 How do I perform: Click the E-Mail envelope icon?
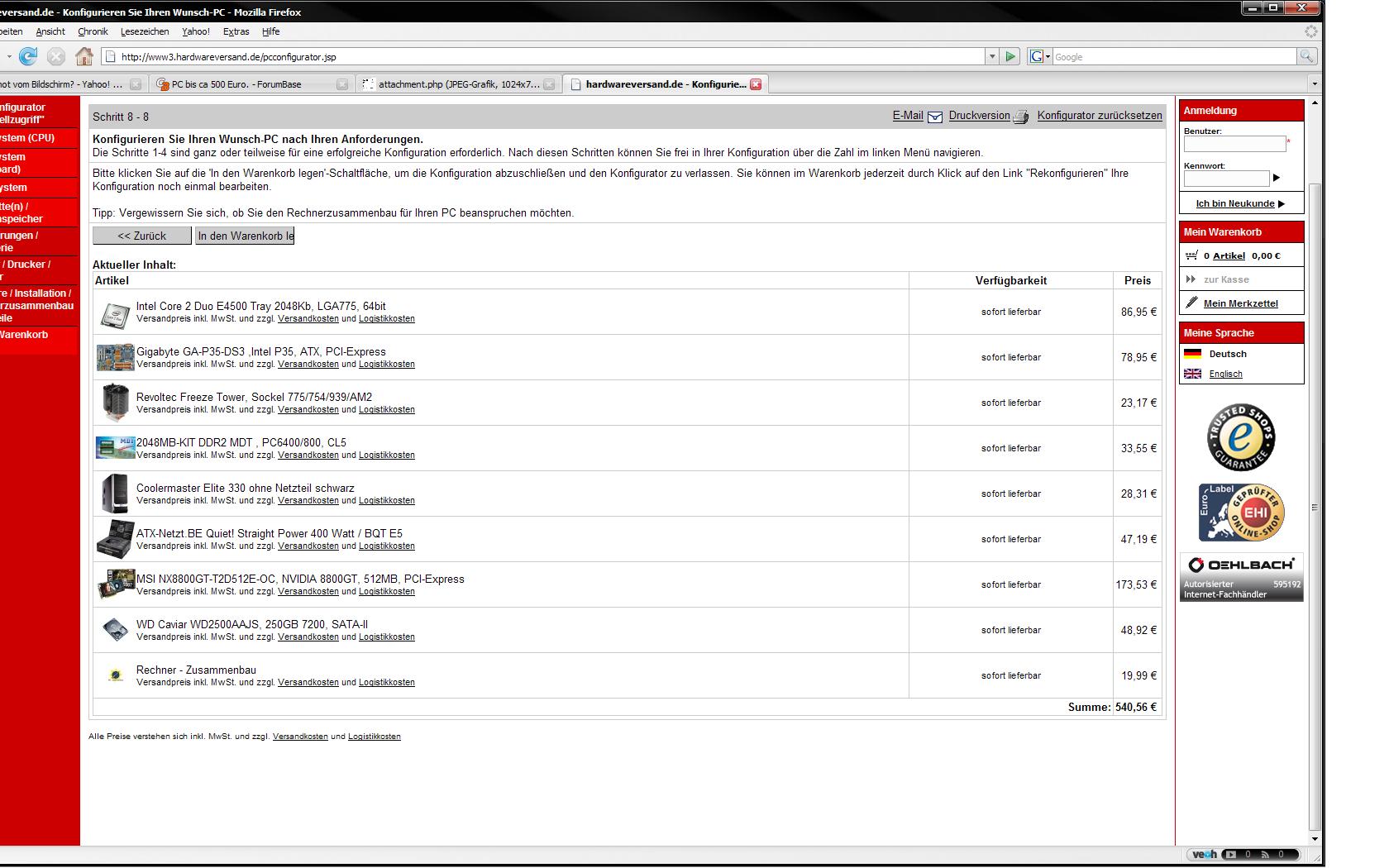934,117
